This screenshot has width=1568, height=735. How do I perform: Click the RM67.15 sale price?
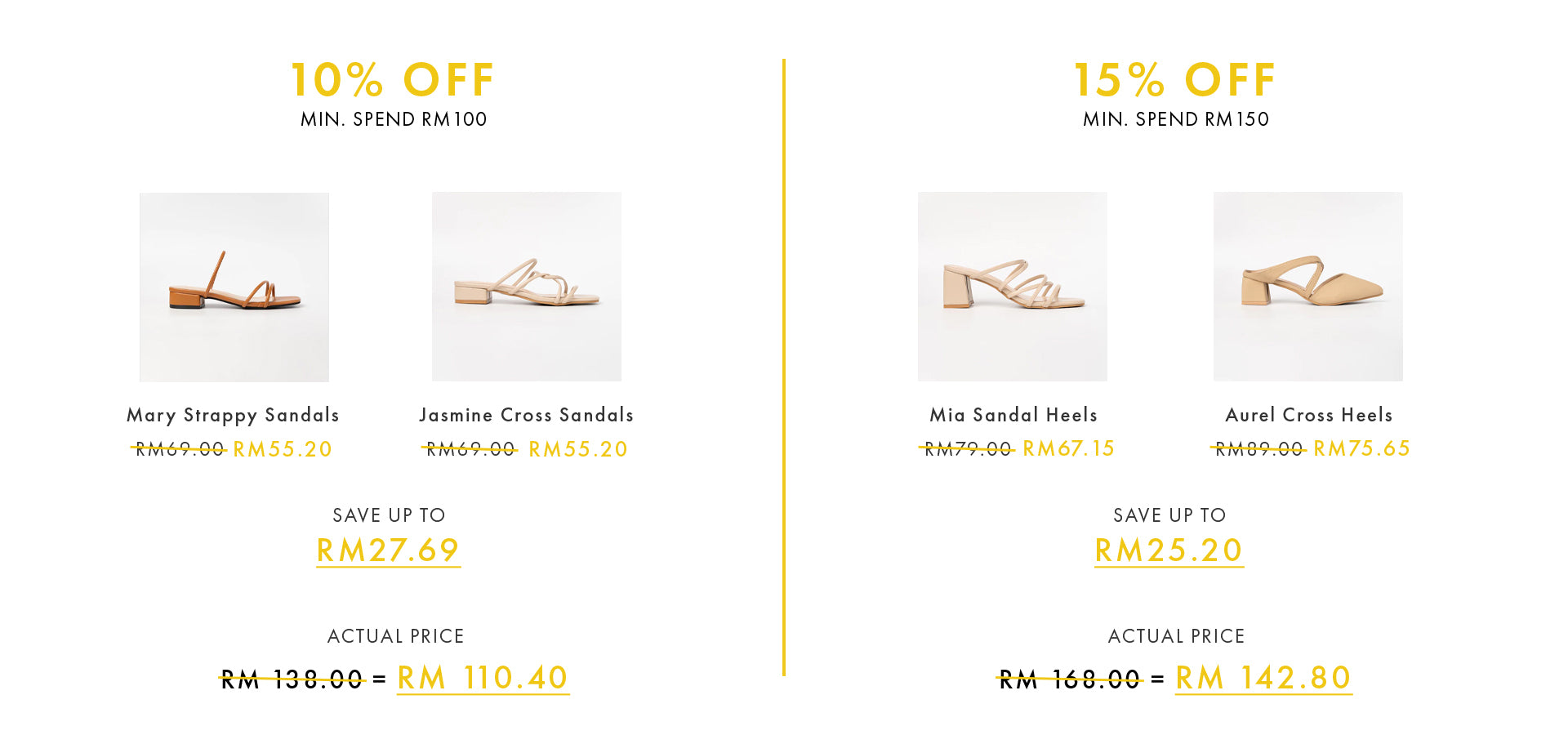coord(1068,448)
